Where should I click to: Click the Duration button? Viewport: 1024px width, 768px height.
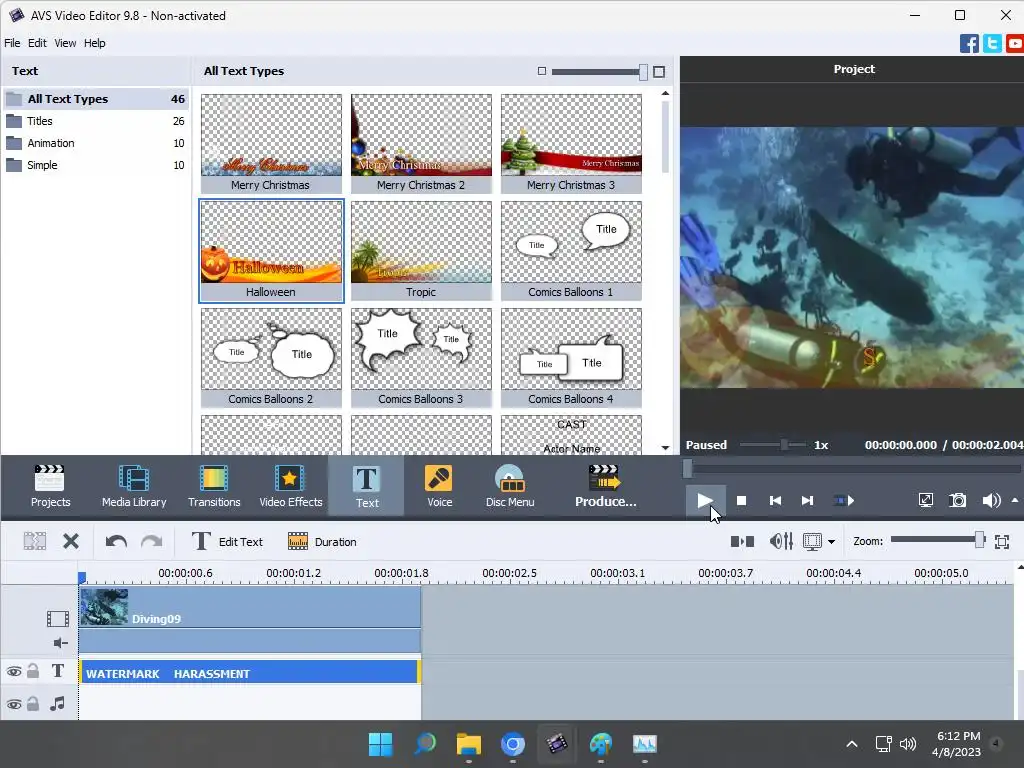click(x=322, y=541)
